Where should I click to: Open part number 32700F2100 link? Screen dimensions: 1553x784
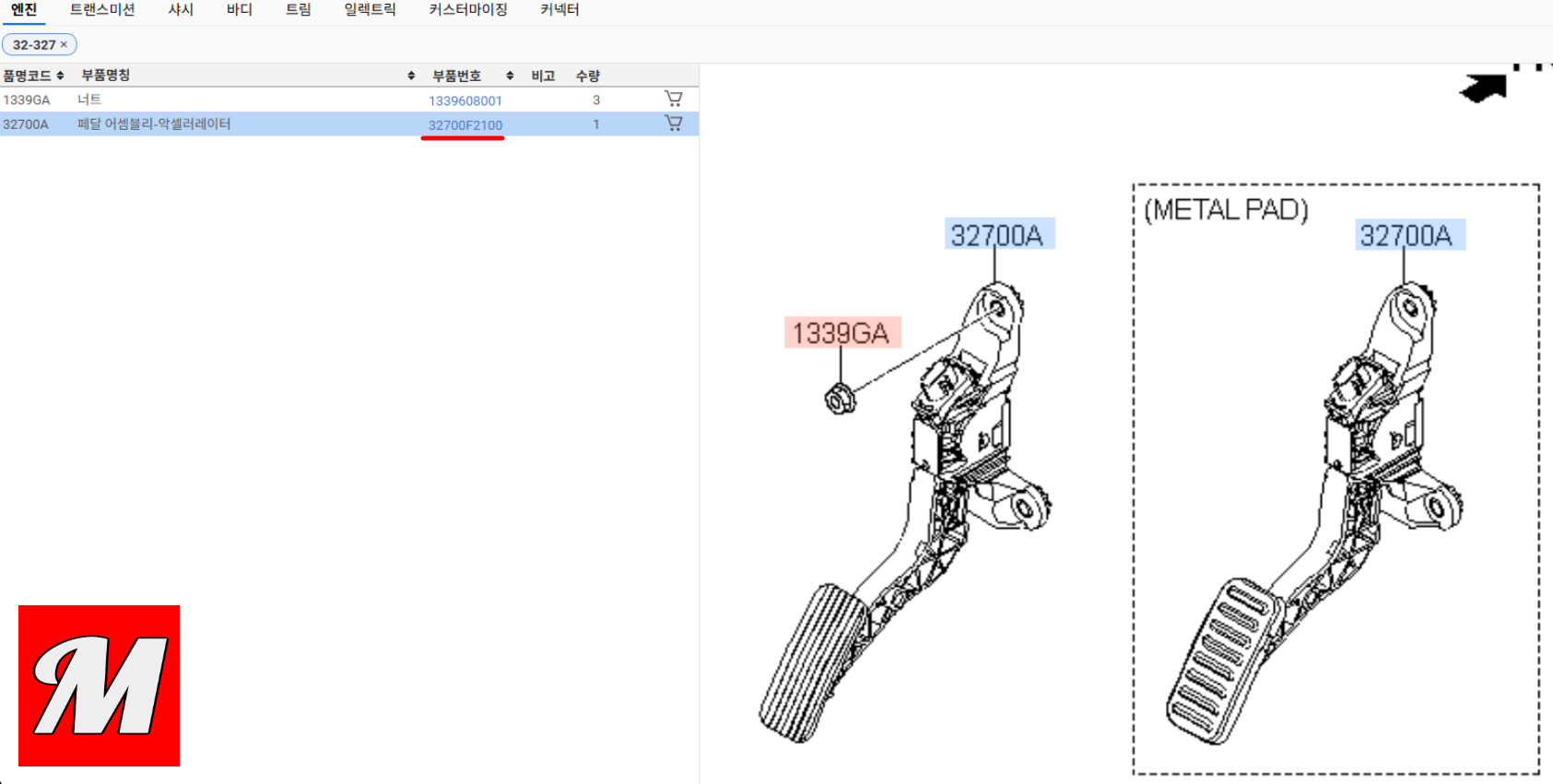(465, 125)
